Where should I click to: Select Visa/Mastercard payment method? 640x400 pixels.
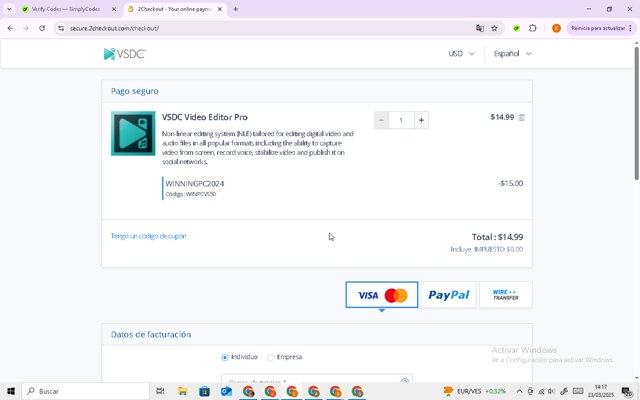click(x=382, y=295)
